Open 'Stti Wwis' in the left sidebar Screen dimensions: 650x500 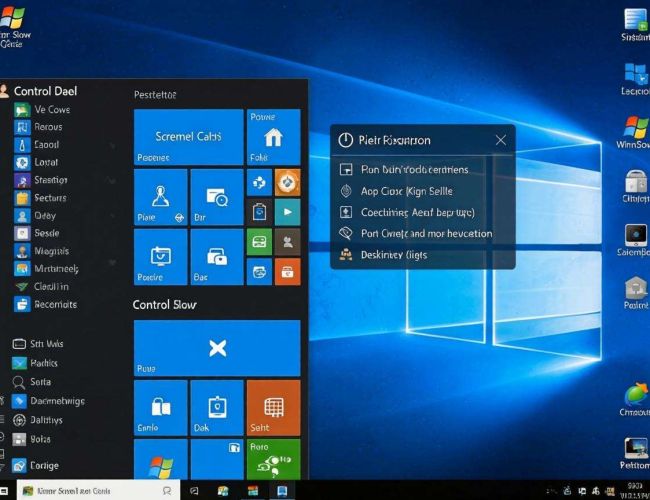38,344
